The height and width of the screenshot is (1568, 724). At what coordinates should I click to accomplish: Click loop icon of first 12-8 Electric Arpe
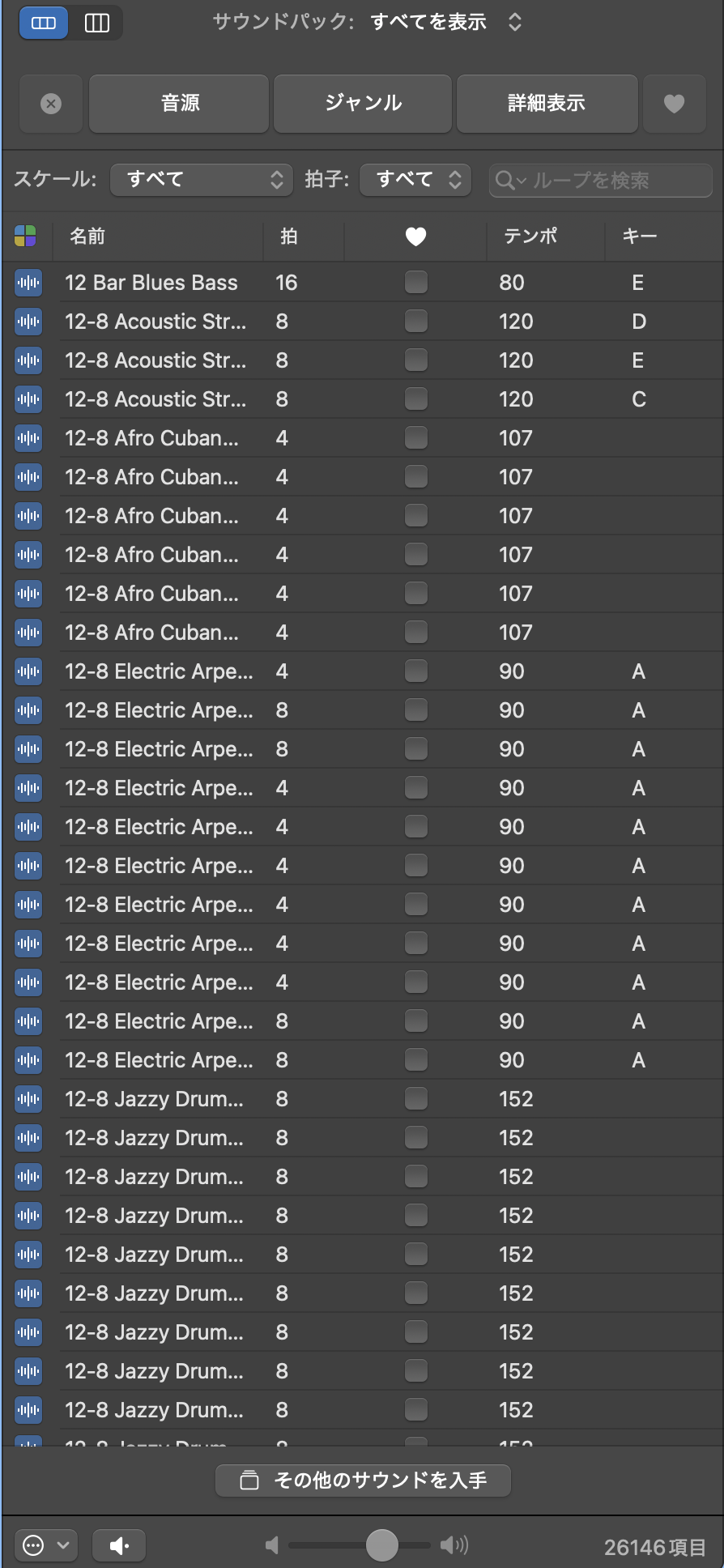(28, 671)
